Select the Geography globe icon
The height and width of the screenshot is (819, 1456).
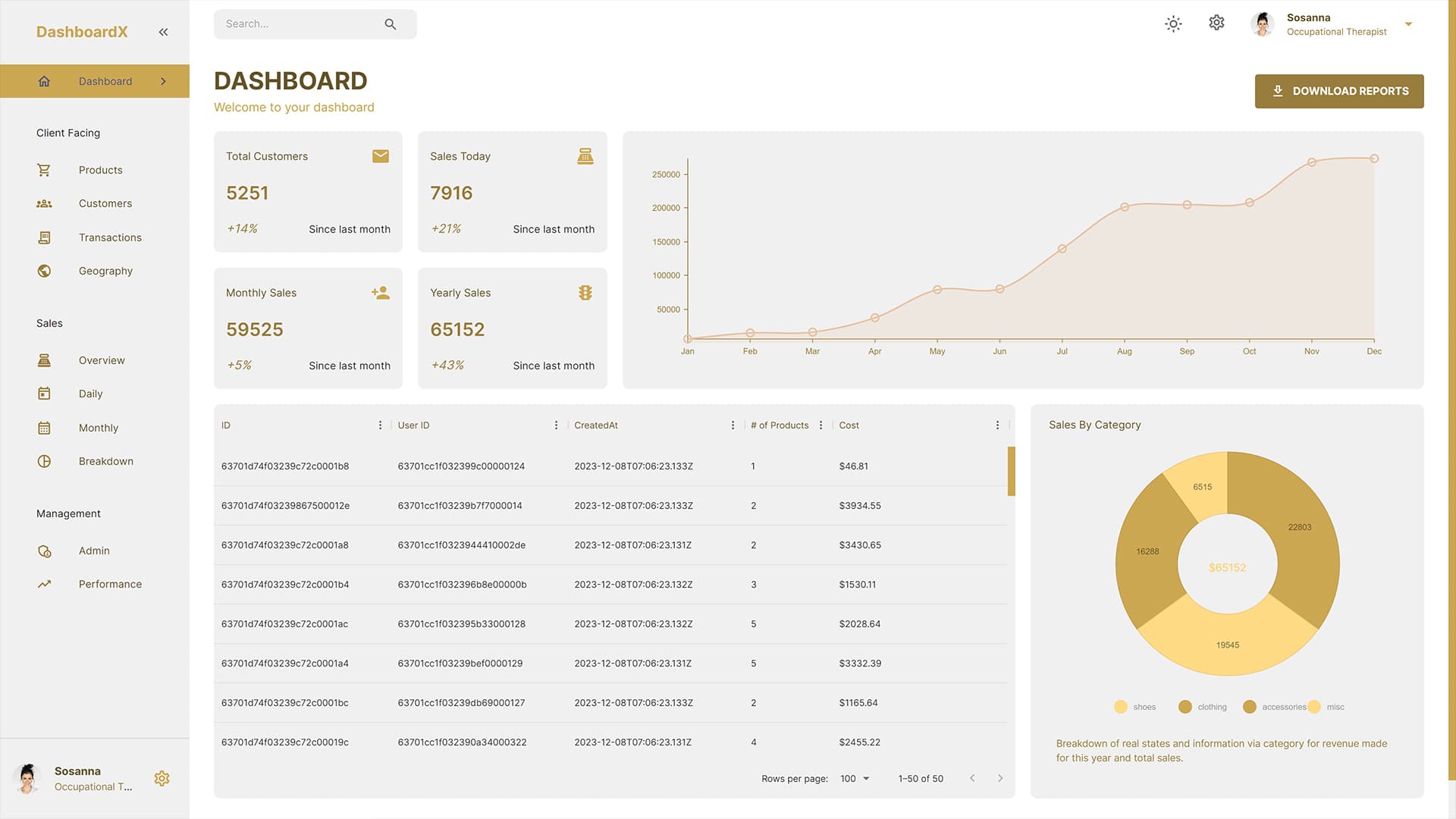[44, 271]
